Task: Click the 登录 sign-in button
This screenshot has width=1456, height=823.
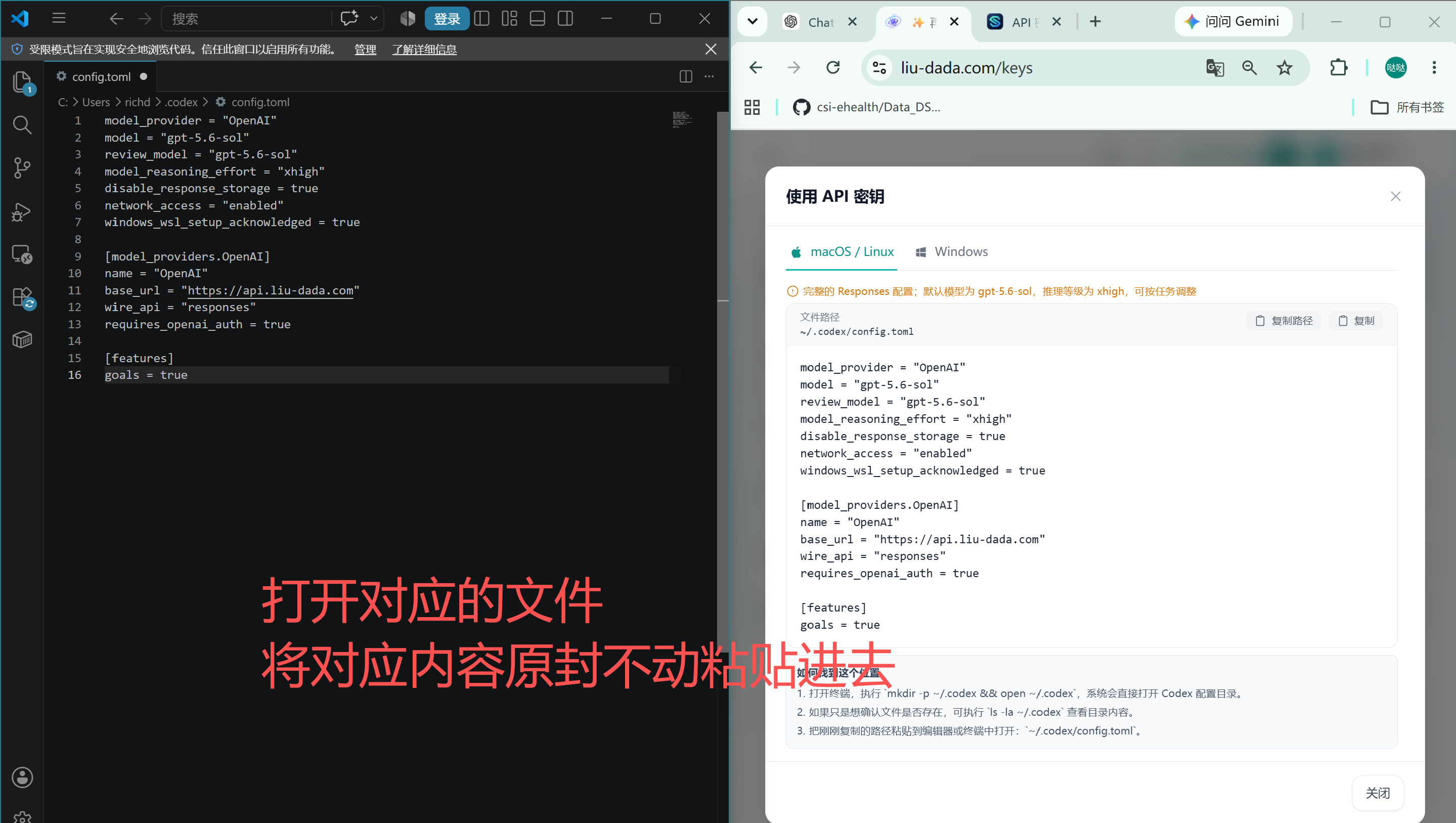Action: tap(447, 19)
